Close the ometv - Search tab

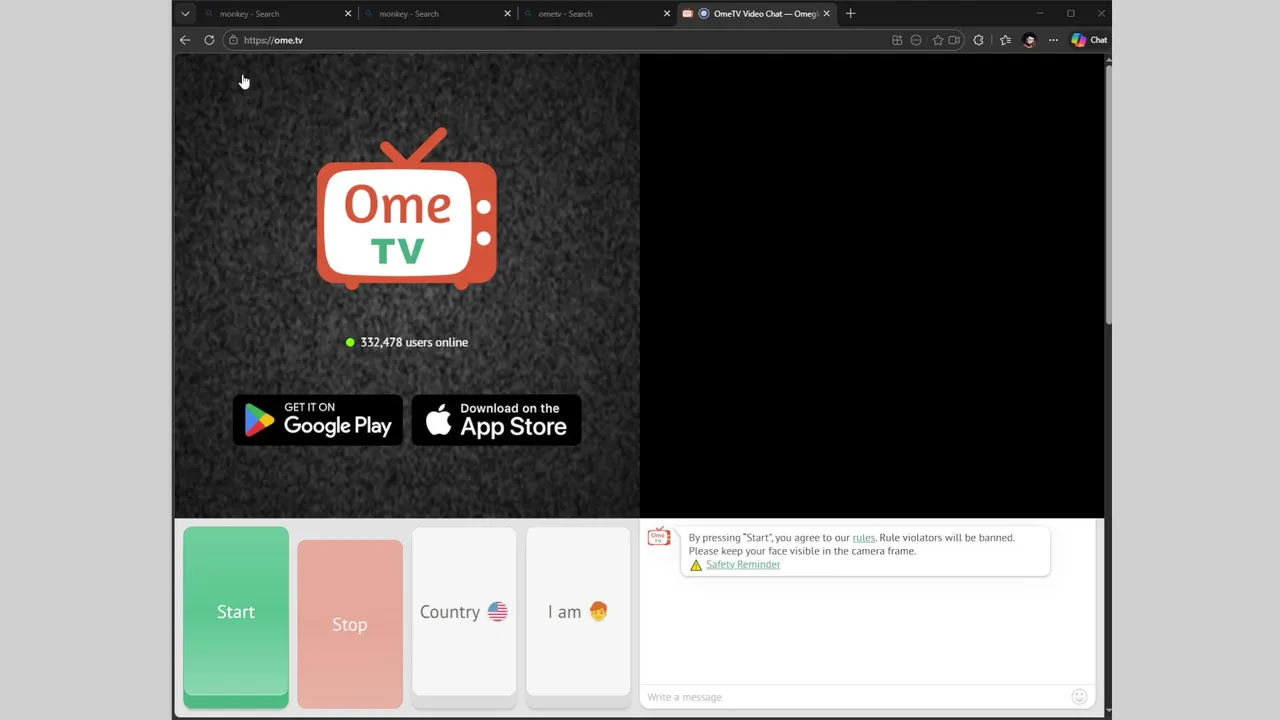coord(667,14)
